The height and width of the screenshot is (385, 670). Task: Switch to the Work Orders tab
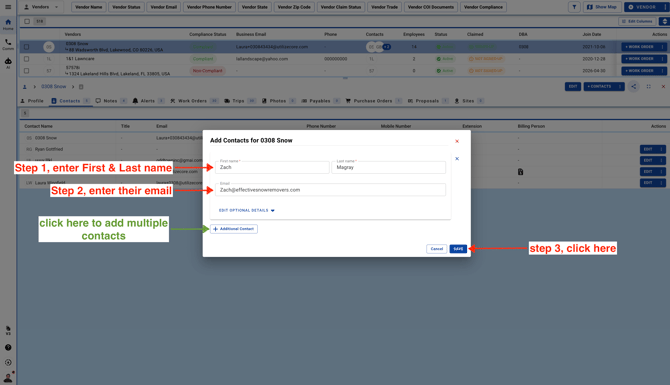click(x=194, y=101)
